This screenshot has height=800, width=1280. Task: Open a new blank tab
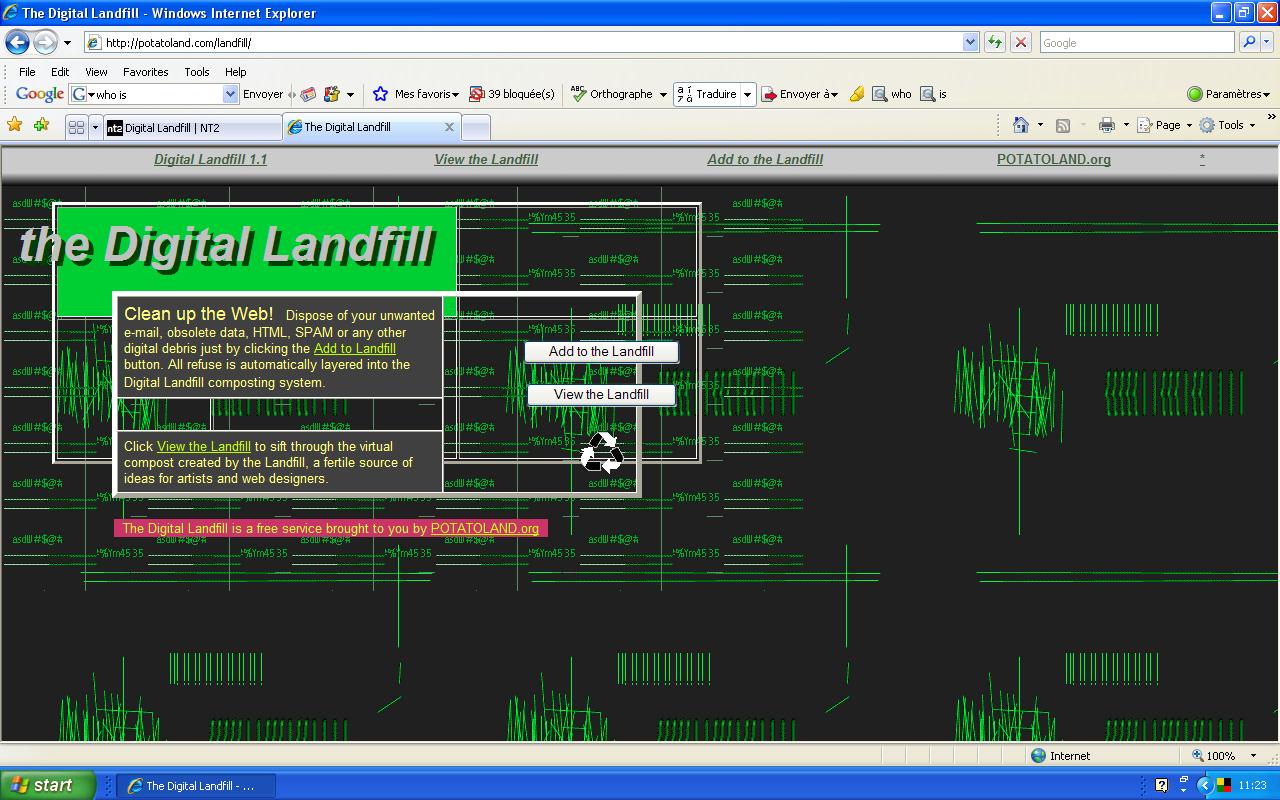tap(476, 127)
